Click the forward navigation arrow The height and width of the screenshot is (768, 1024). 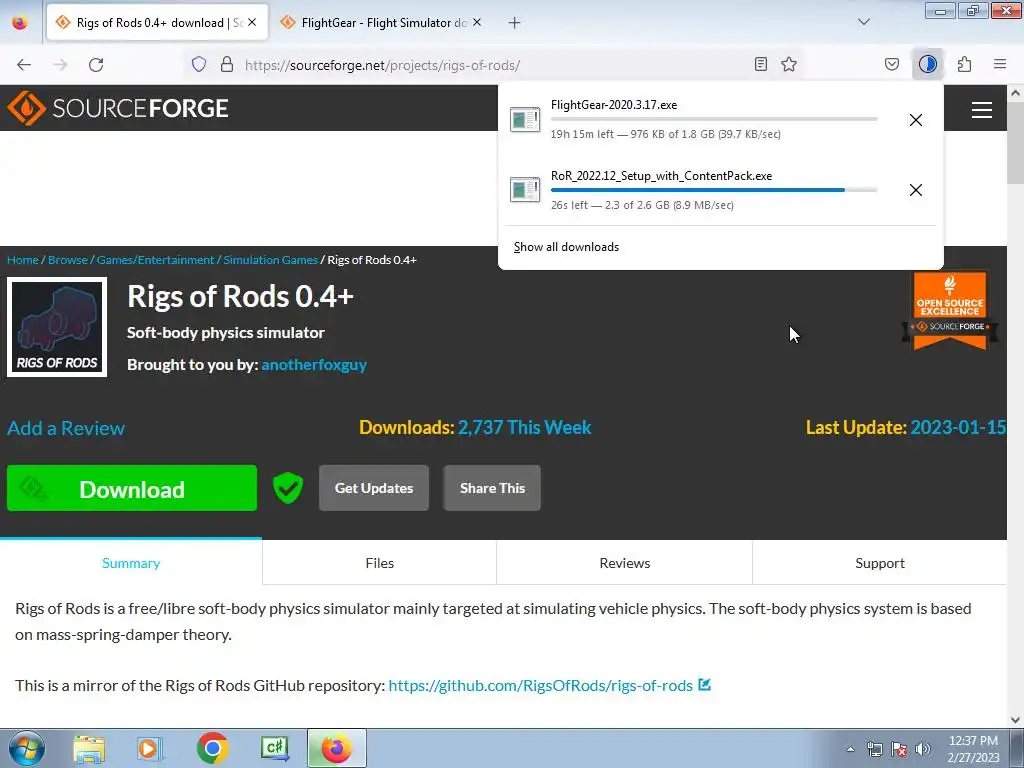pyautogui.click(x=60, y=65)
